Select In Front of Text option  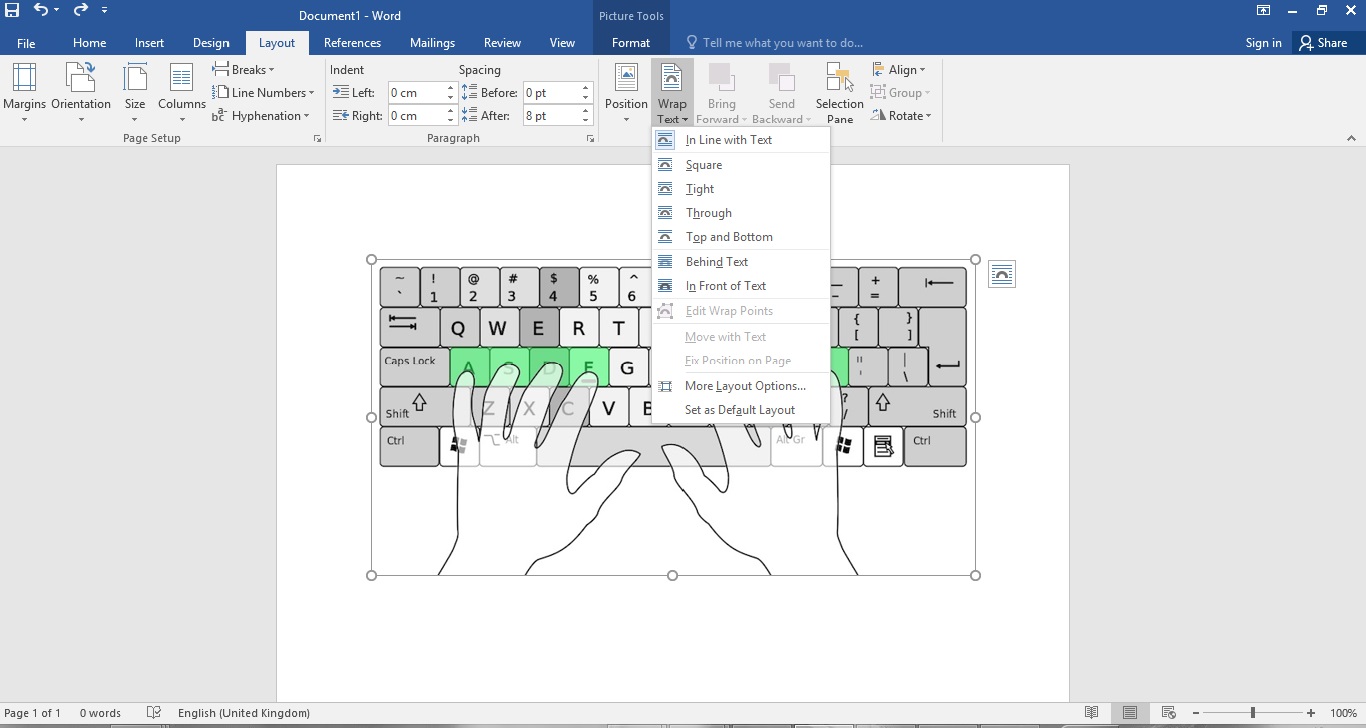pos(741,286)
